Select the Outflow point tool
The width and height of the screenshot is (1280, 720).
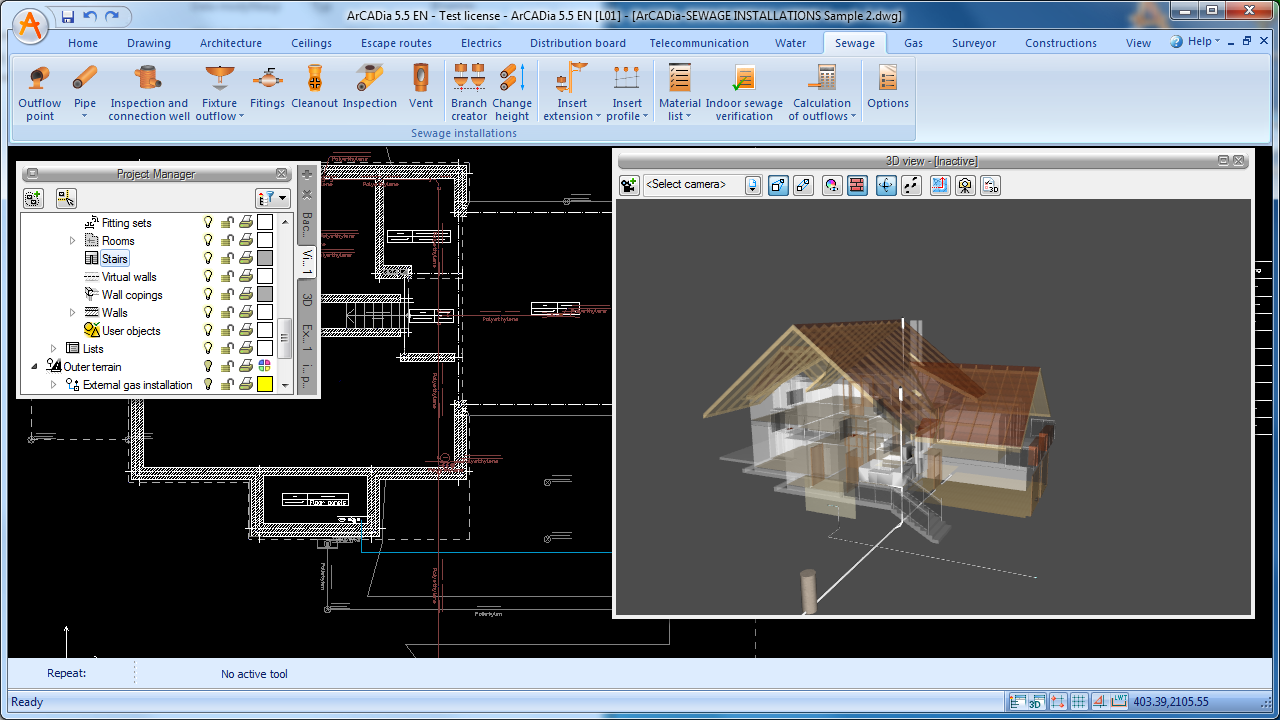coord(40,92)
